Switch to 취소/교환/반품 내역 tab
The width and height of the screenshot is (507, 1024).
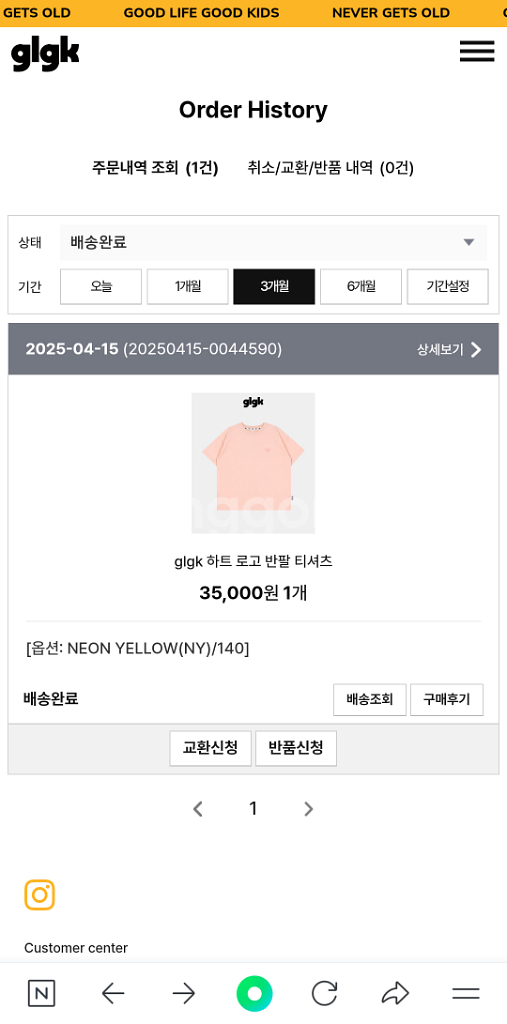(331, 168)
